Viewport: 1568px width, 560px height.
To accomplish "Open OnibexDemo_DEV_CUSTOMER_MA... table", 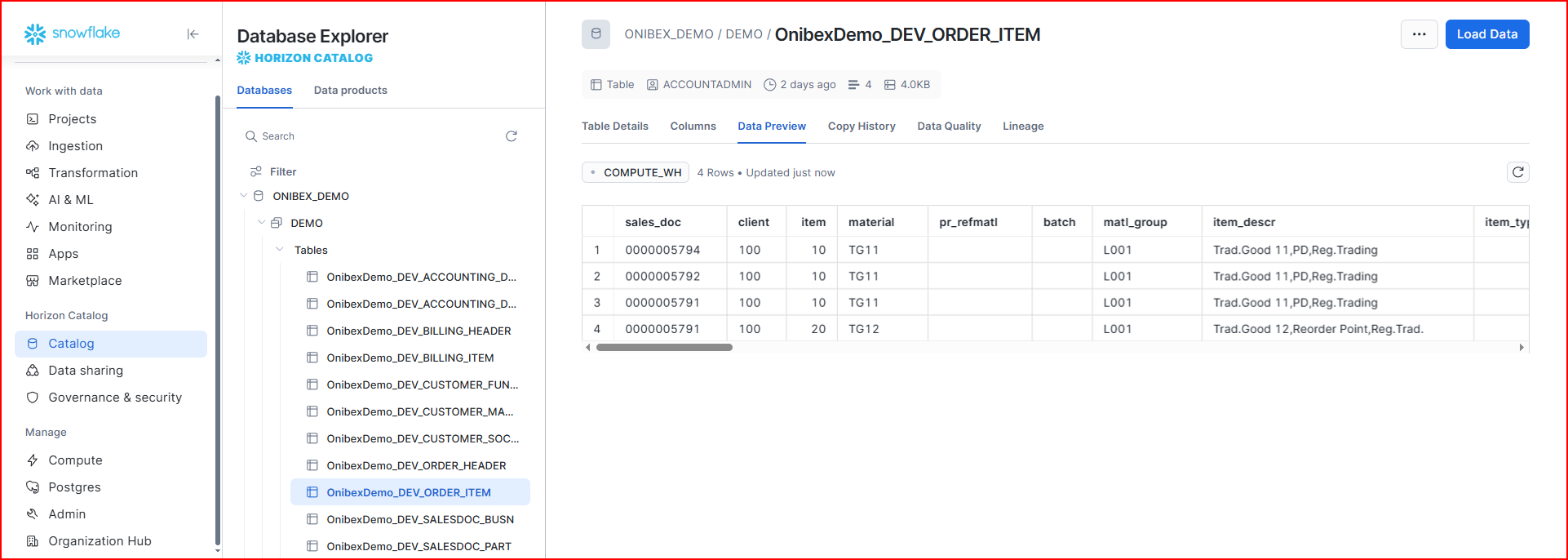I will click(410, 411).
